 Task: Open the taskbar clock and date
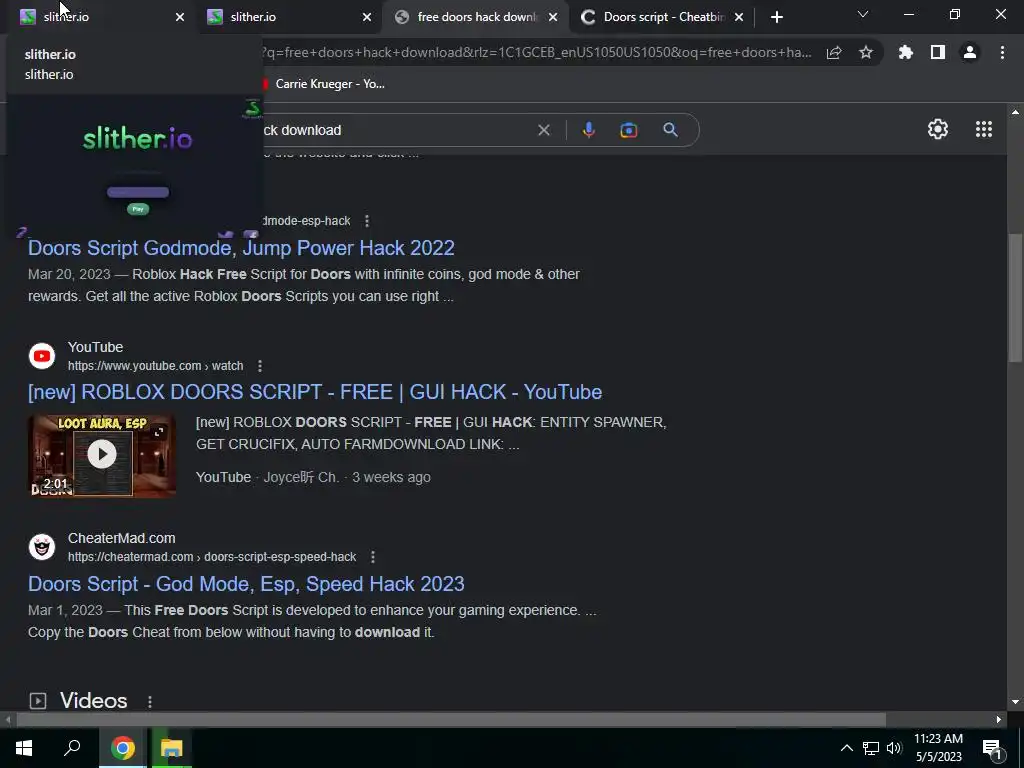pyautogui.click(x=938, y=748)
